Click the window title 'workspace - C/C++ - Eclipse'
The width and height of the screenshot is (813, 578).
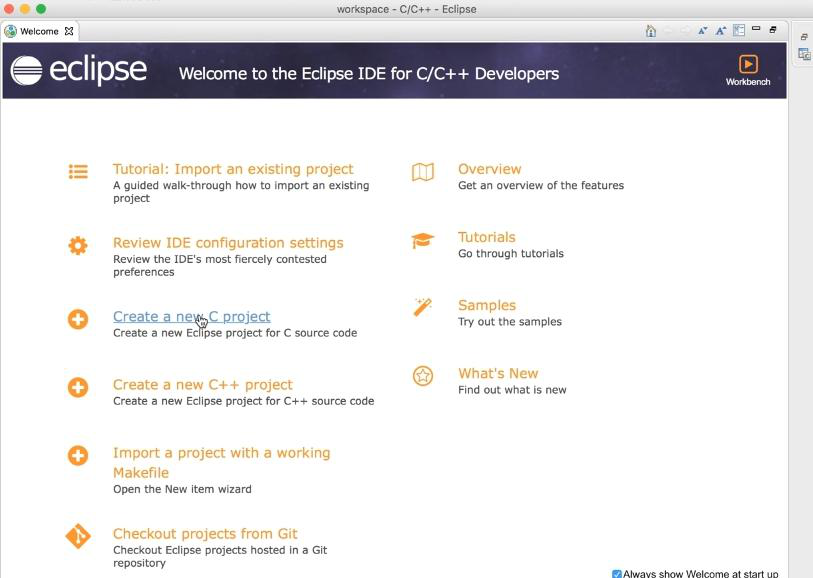406,9
